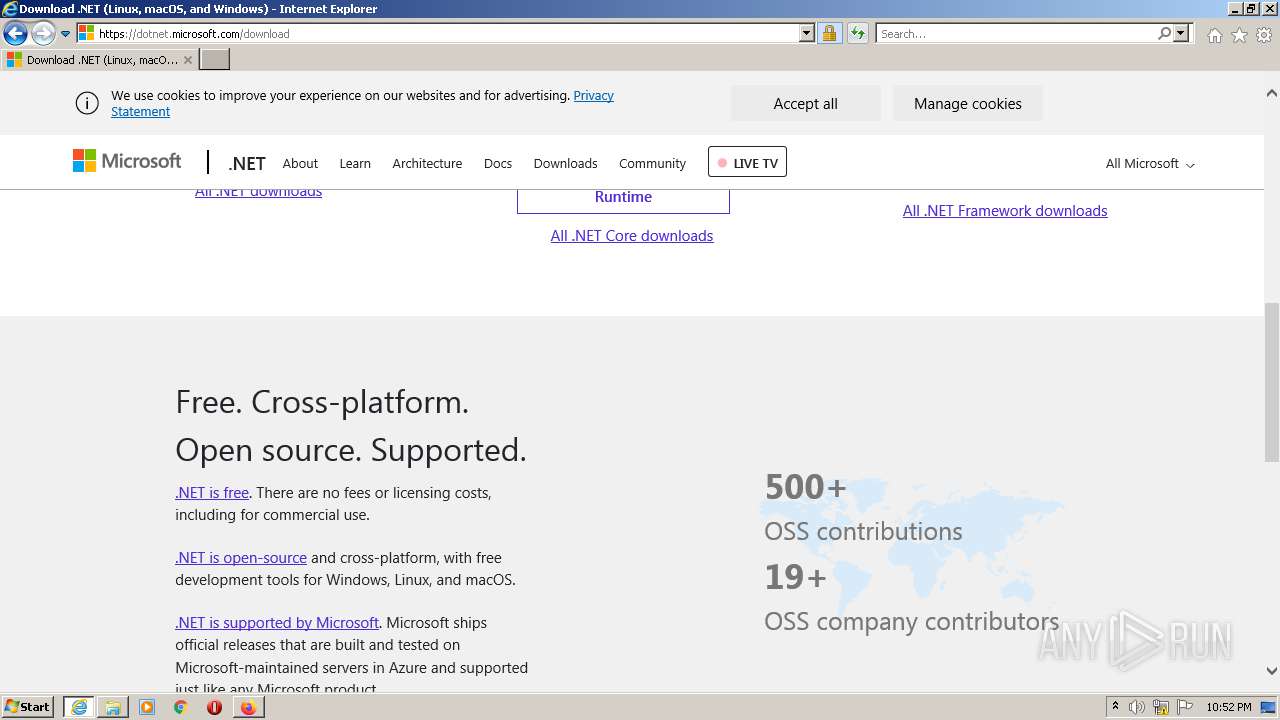This screenshot has height=720, width=1280.
Task: Click the Runtime button
Action: (623, 197)
